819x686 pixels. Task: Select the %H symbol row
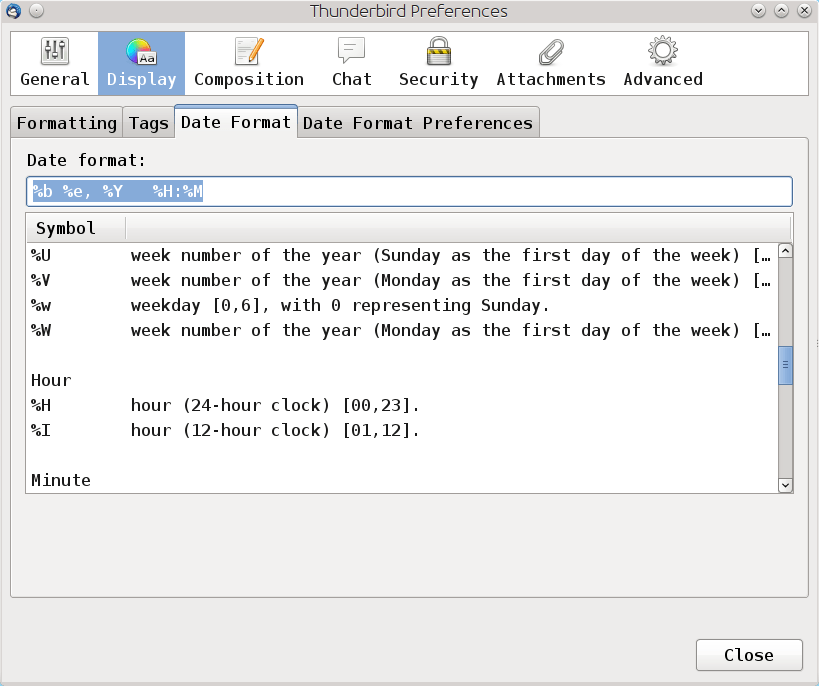pyautogui.click(x=300, y=405)
